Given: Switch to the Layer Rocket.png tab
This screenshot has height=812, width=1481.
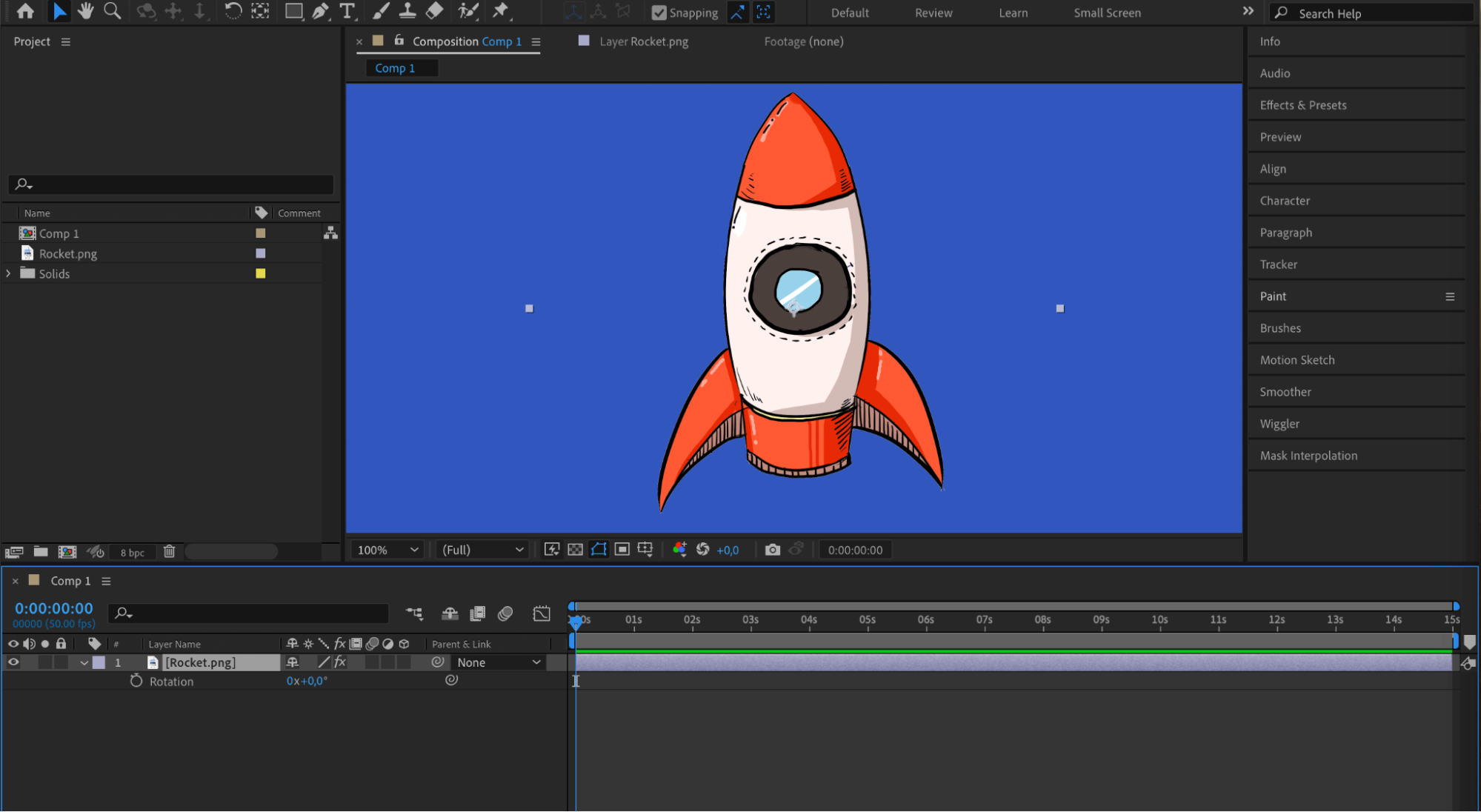Looking at the screenshot, I should pyautogui.click(x=643, y=41).
